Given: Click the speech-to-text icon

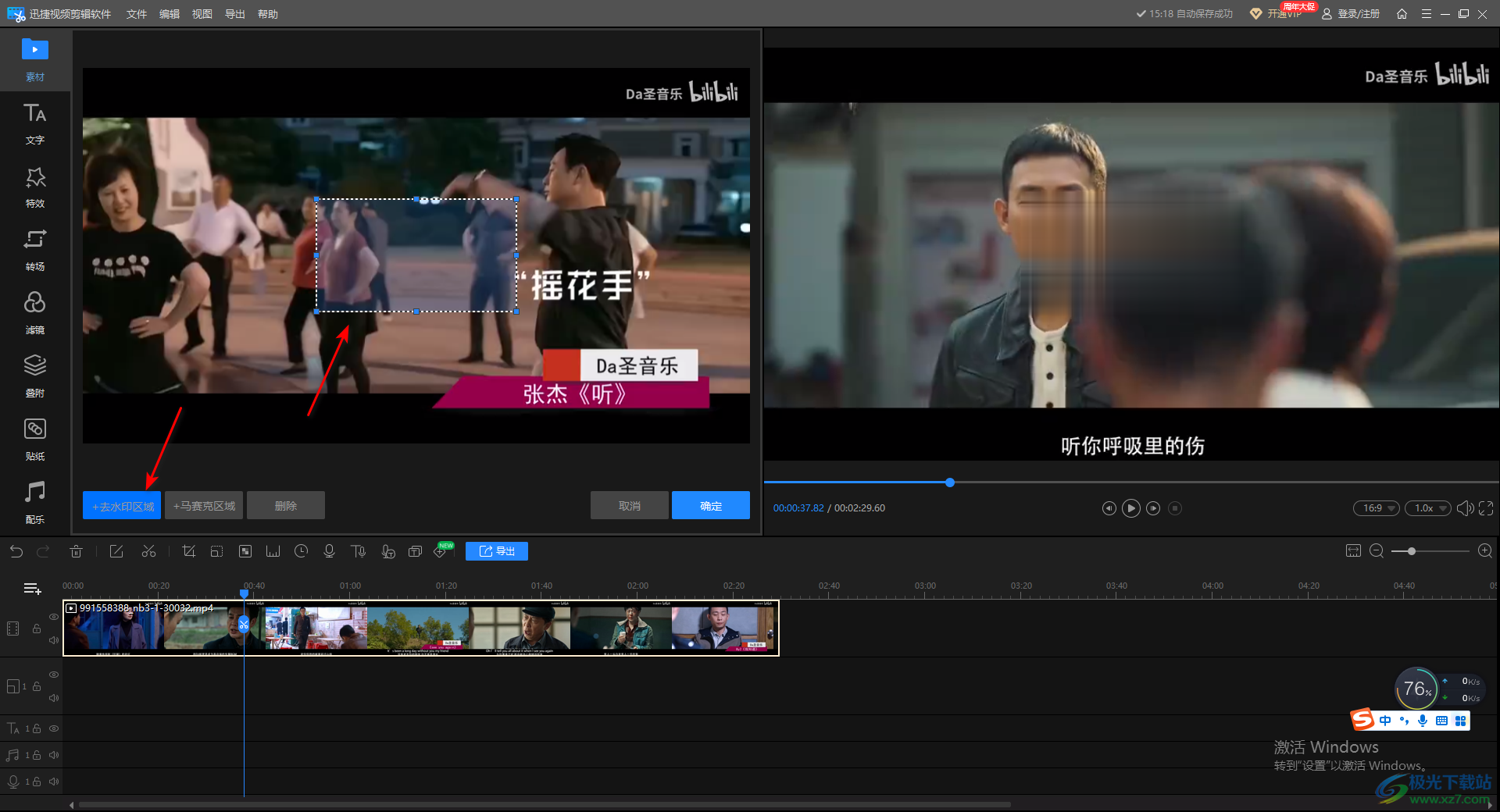Looking at the screenshot, I should coord(387,551).
